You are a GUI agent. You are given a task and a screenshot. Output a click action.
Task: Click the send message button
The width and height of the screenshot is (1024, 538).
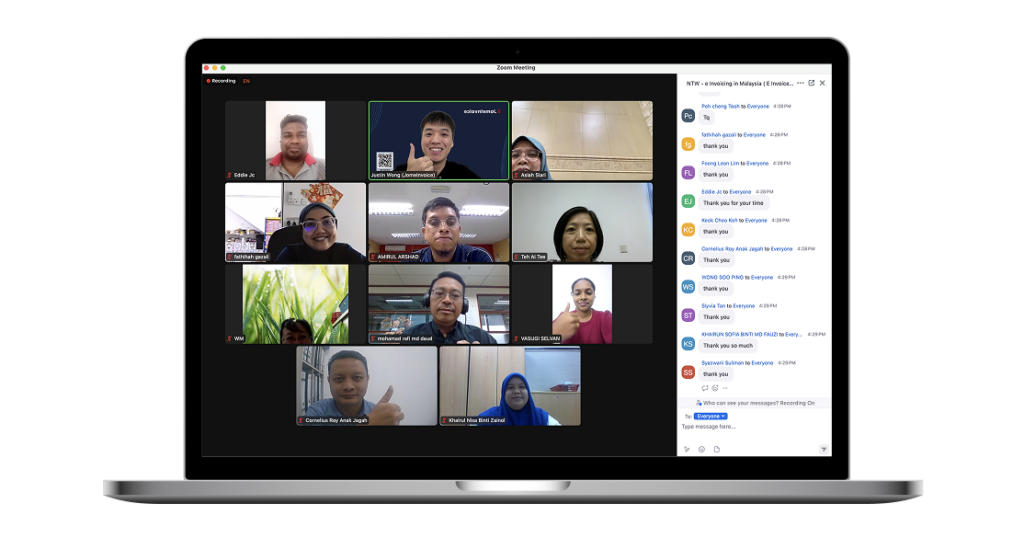pyautogui.click(x=823, y=449)
